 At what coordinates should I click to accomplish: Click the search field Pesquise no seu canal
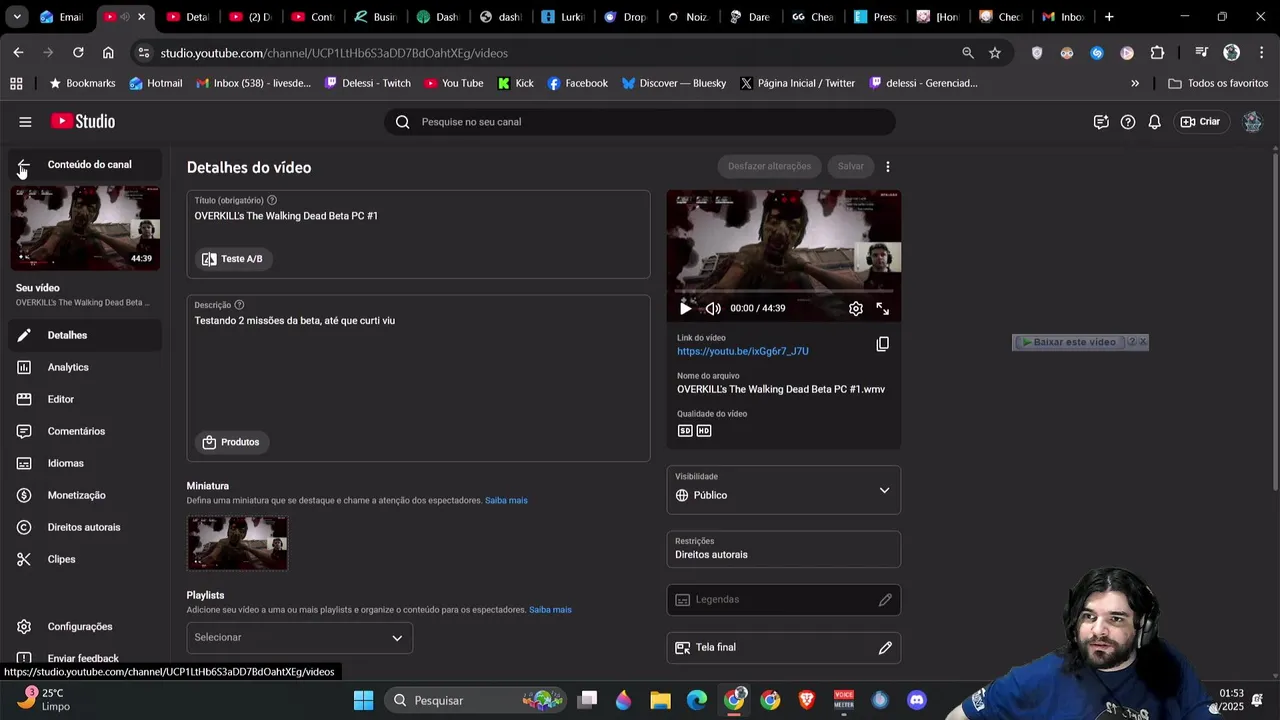pyautogui.click(x=640, y=122)
